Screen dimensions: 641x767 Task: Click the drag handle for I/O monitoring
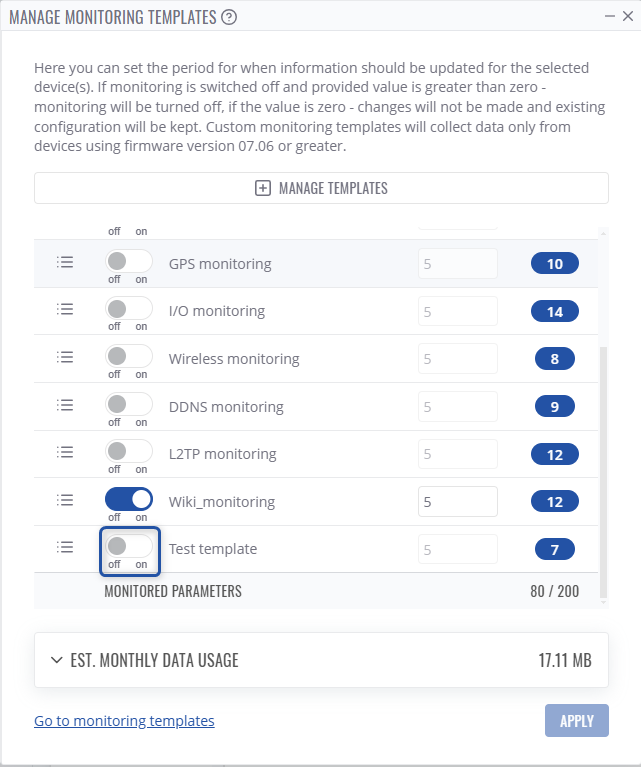click(x=65, y=310)
